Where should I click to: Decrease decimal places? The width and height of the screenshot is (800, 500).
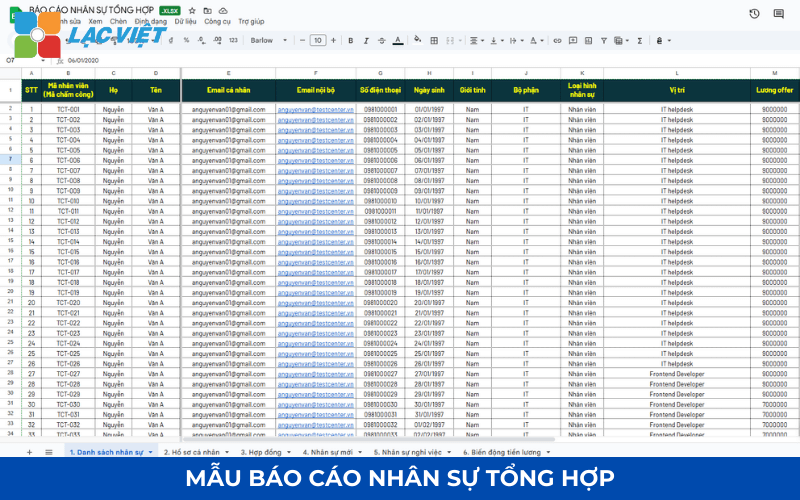point(202,40)
